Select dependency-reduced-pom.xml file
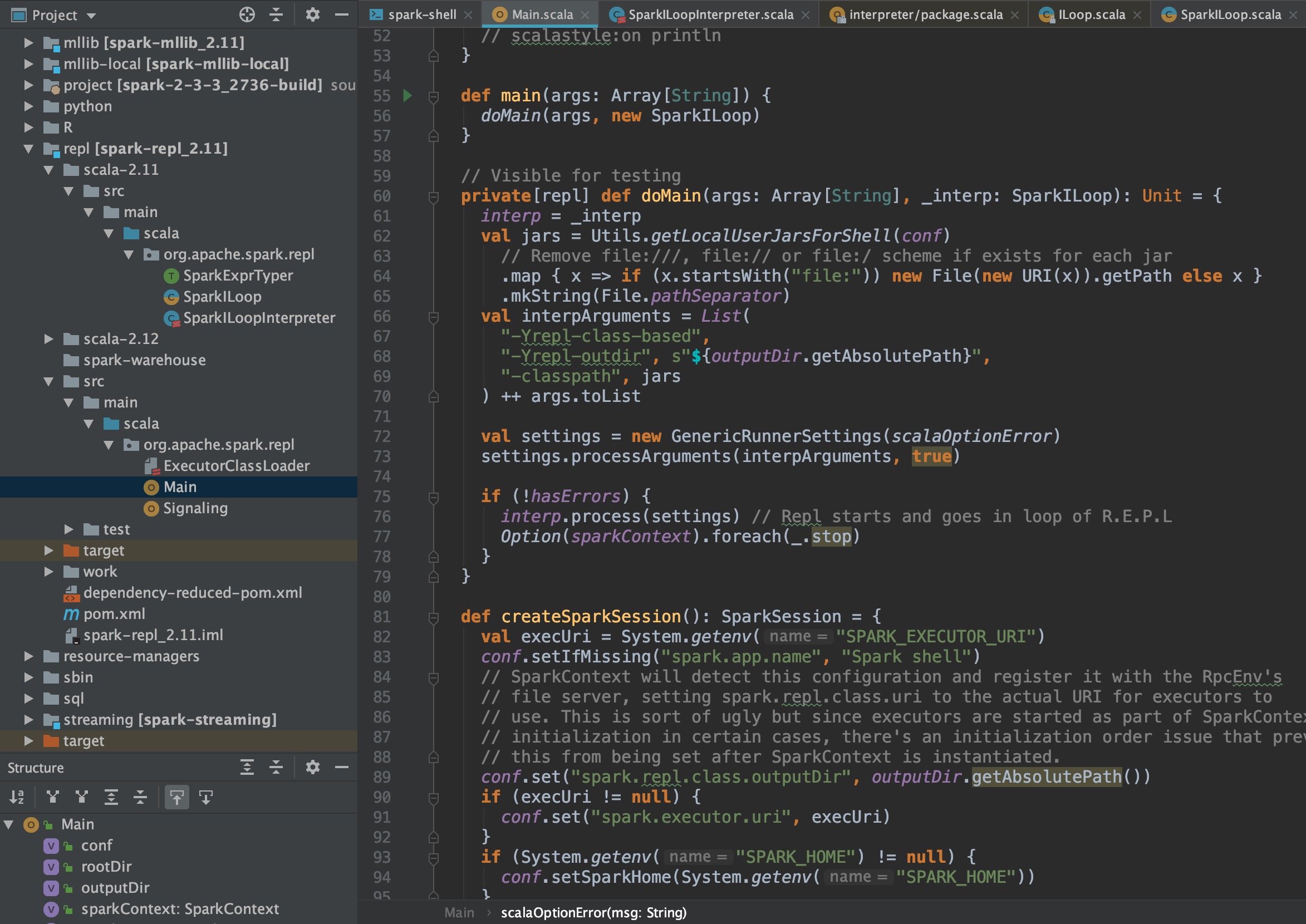Viewport: 1306px width, 924px height. click(193, 593)
